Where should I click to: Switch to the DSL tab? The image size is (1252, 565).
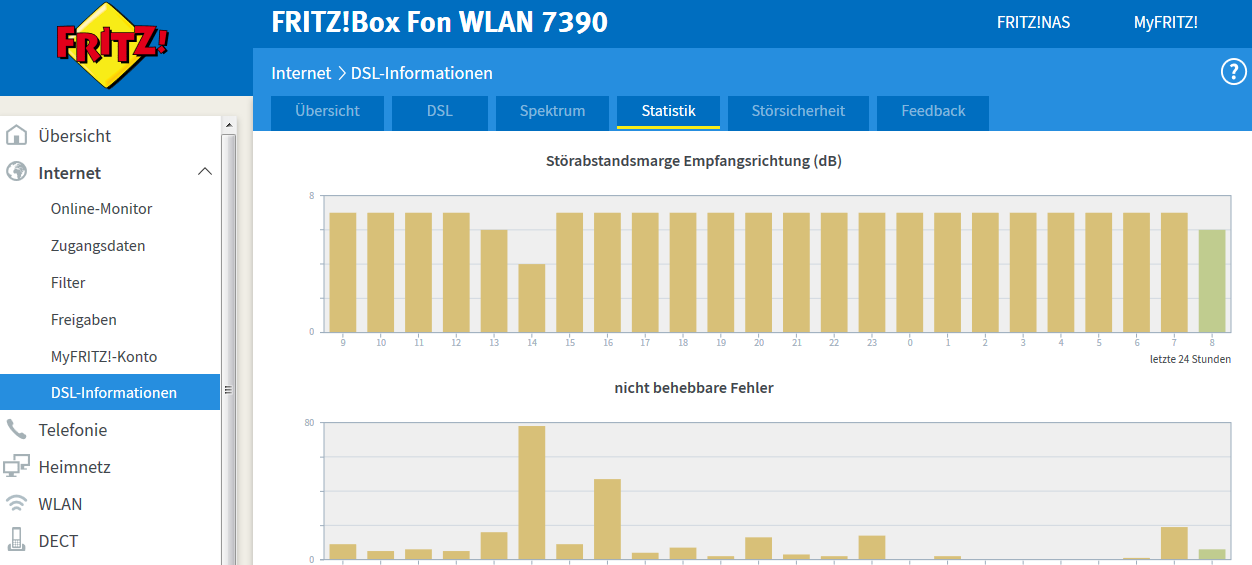pos(440,112)
